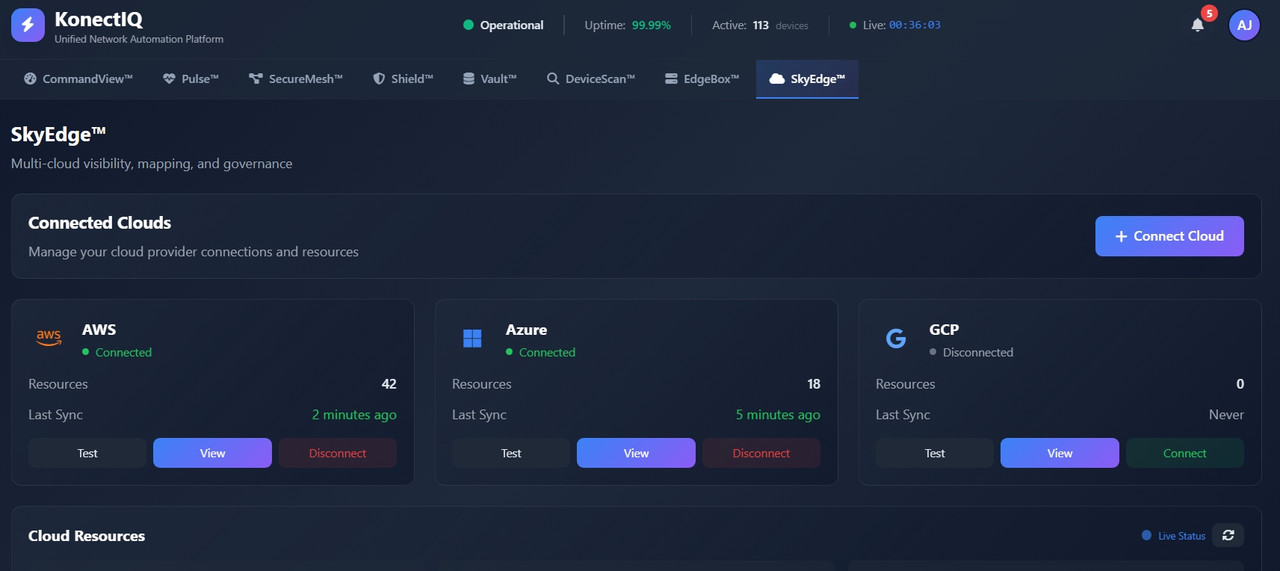
Task: Test the AWS connection
Action: (x=87, y=453)
